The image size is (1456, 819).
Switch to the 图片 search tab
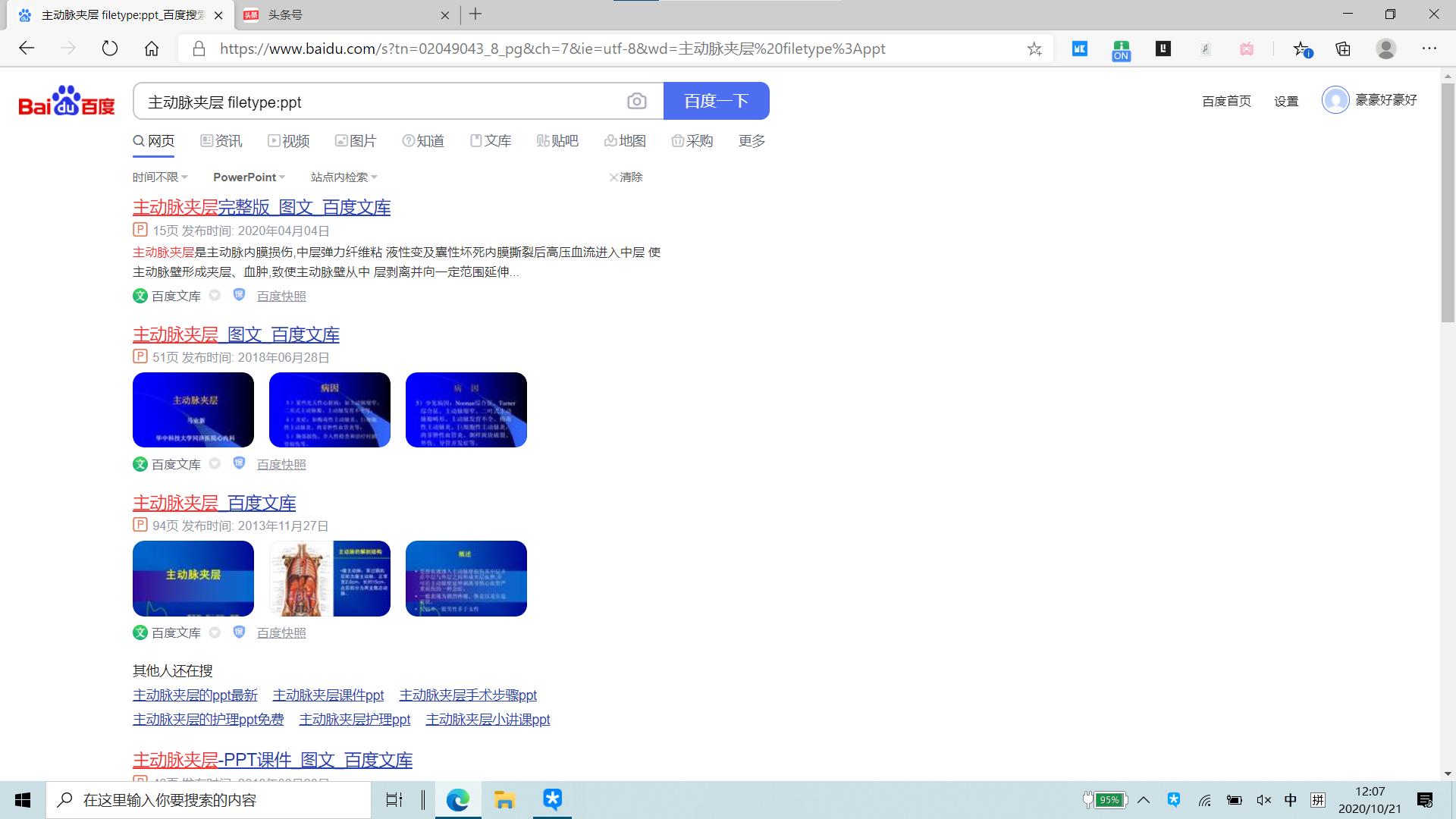coord(356,141)
